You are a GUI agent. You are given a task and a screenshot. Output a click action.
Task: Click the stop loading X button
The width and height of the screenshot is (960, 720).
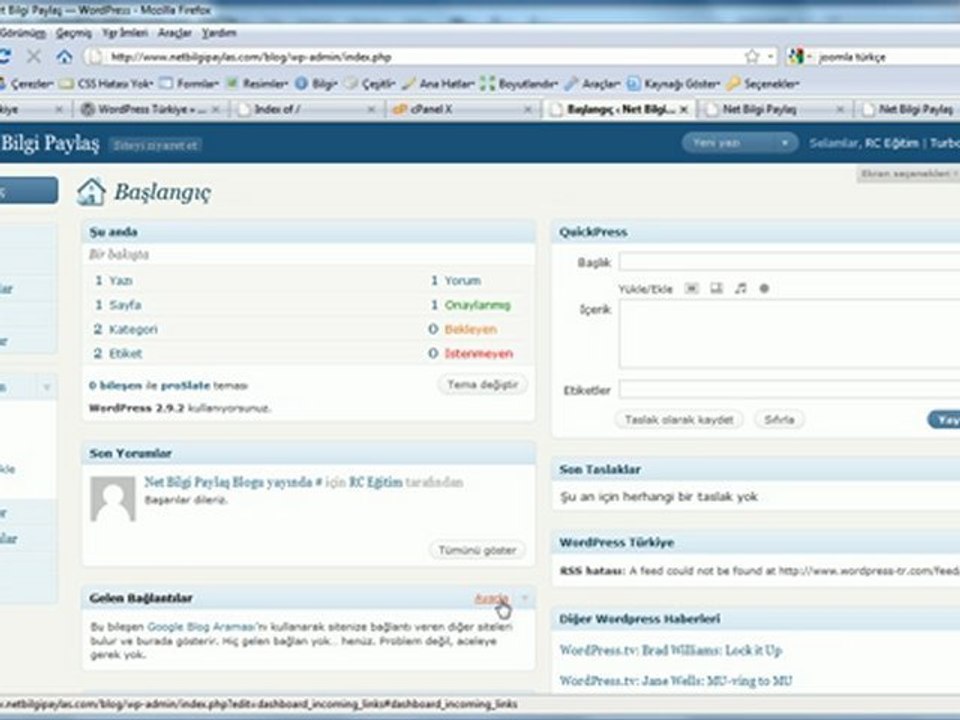coord(34,57)
